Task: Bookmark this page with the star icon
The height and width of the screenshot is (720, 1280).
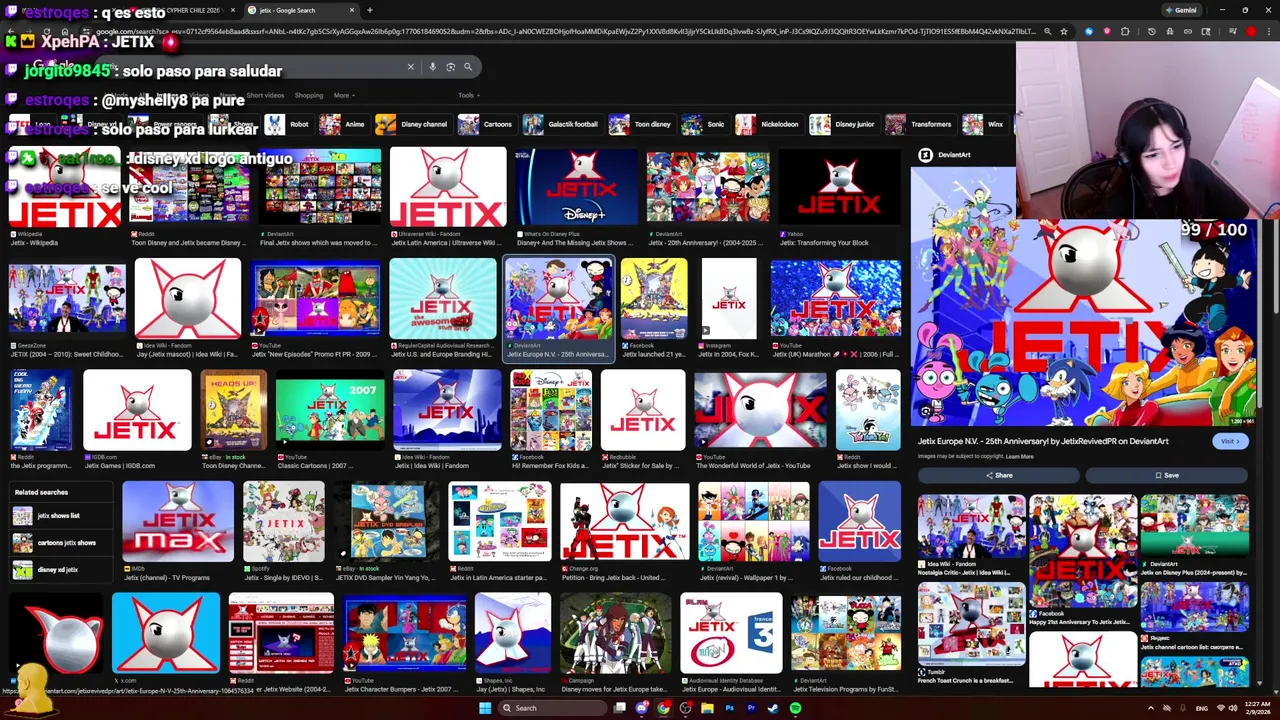Action: point(1064,32)
